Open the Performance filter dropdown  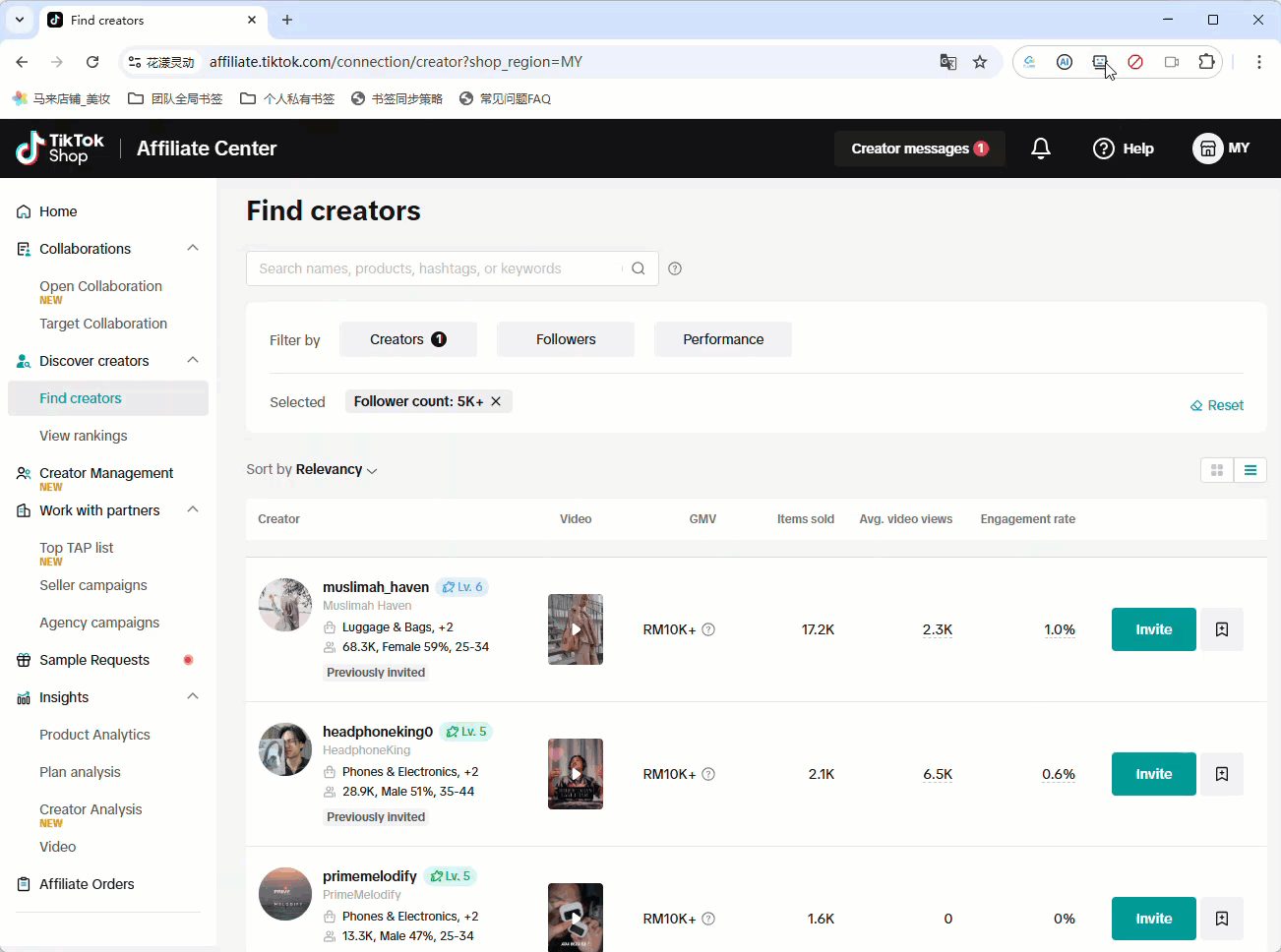tap(723, 339)
